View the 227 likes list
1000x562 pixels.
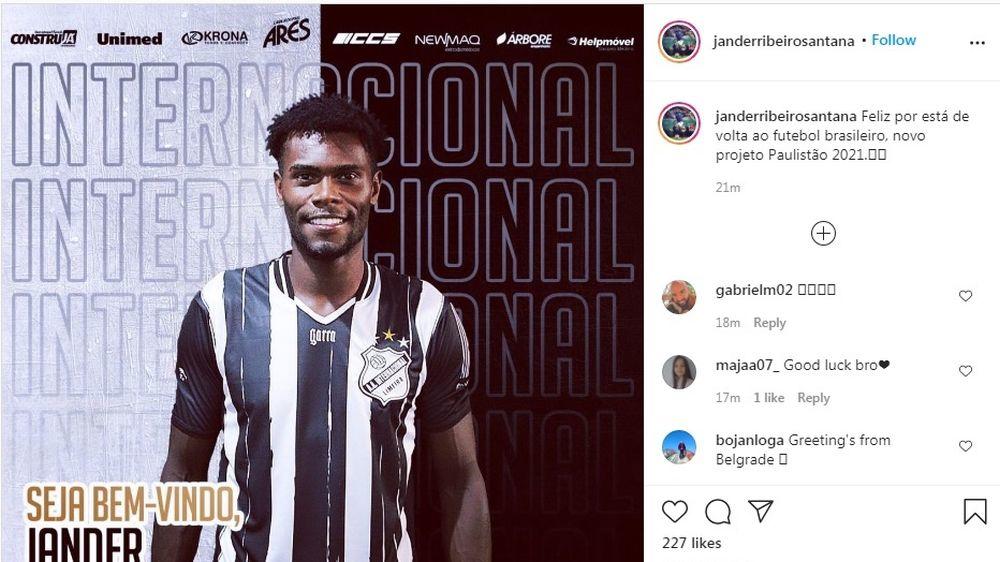[691, 544]
